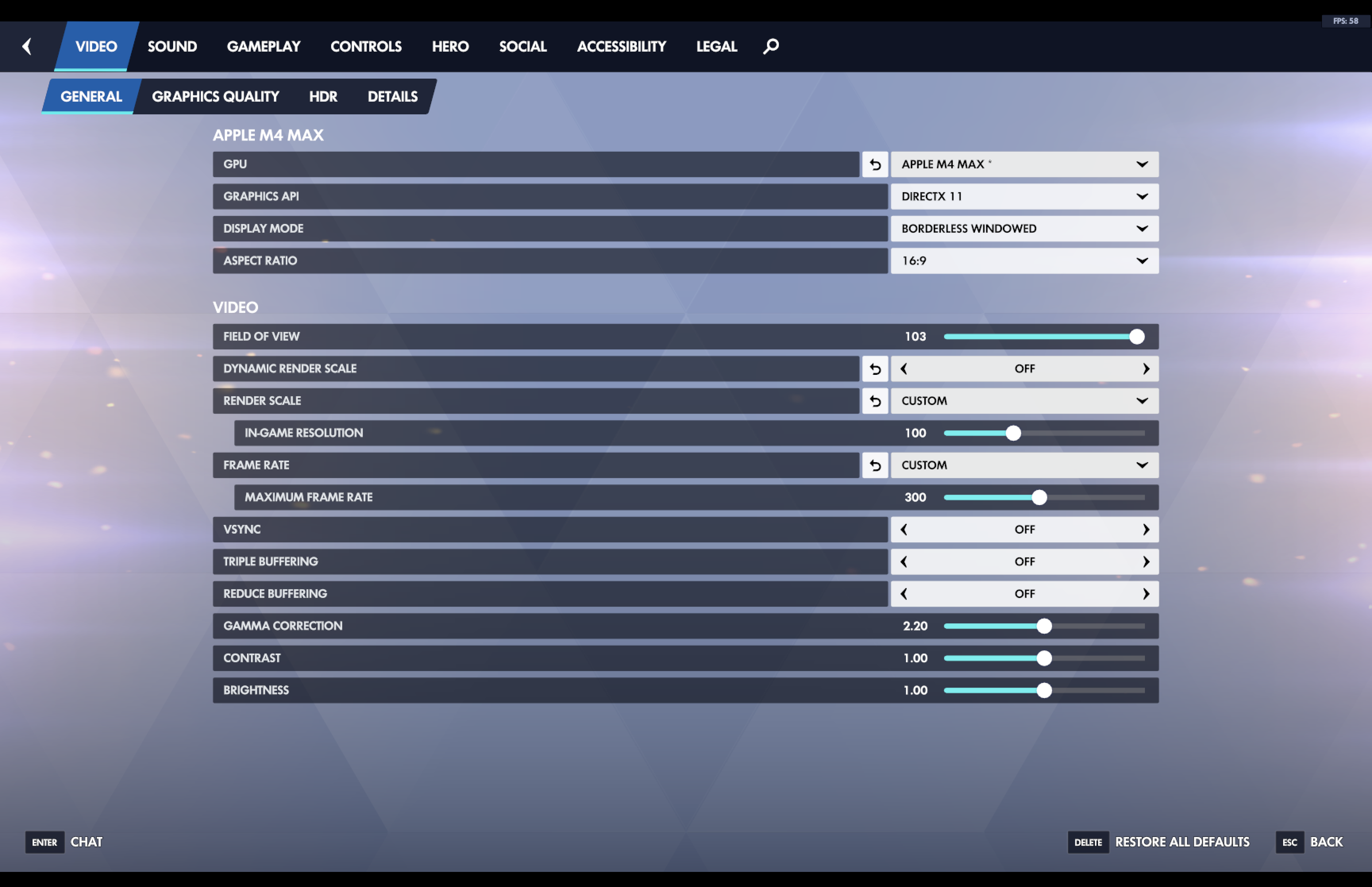1372x887 pixels.
Task: Click the Maximum Frame Rate slider handle
Action: pos(1039,497)
